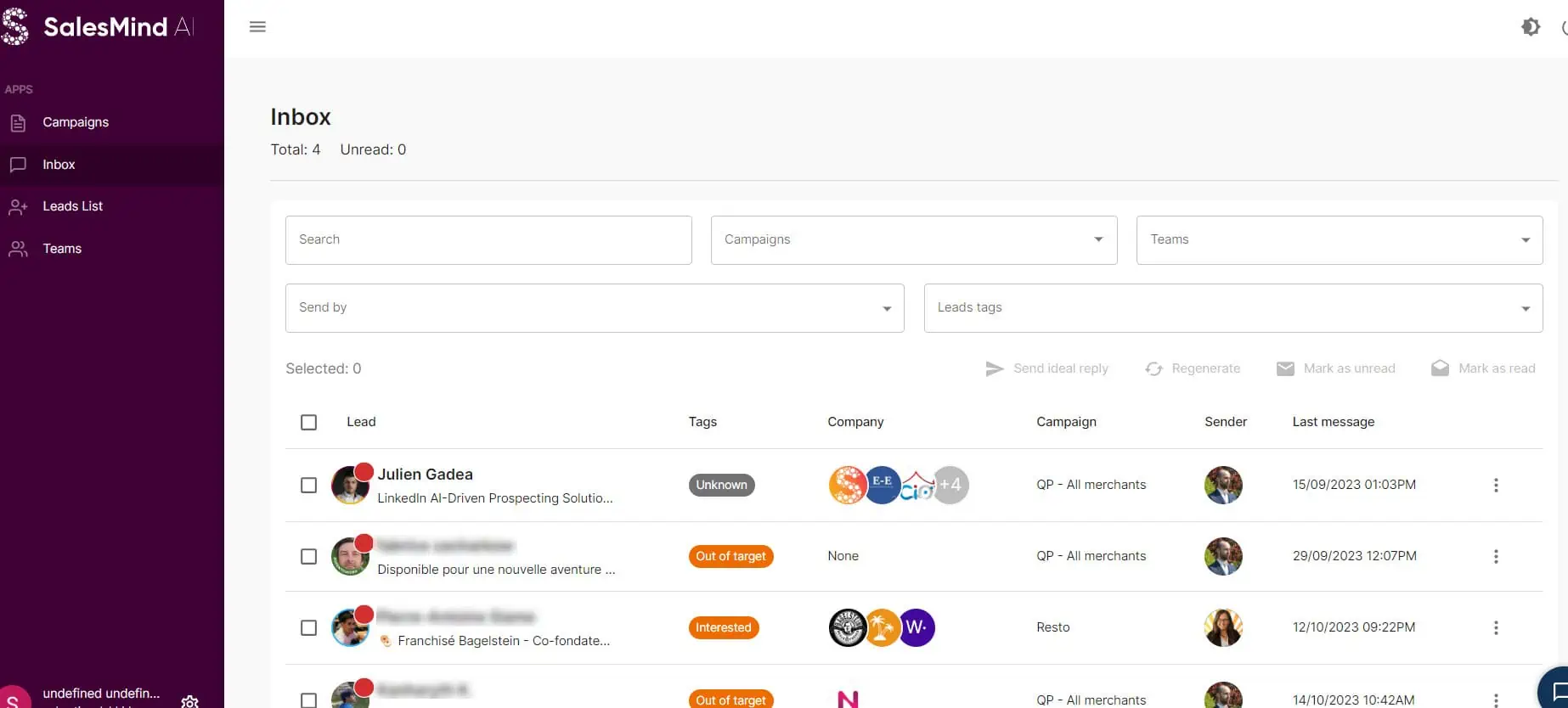The height and width of the screenshot is (708, 1568).
Task: Open row options for Resto campaign row
Action: tap(1496, 628)
